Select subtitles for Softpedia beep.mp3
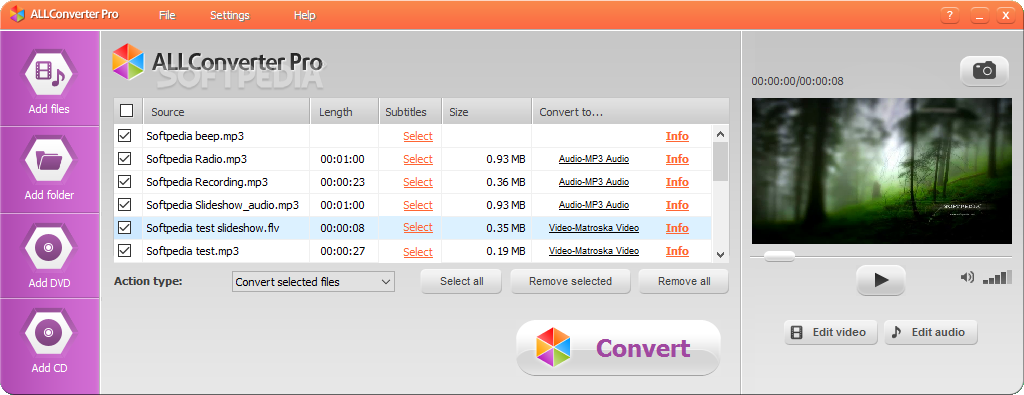Screen dimensions: 1024x395 418,136
